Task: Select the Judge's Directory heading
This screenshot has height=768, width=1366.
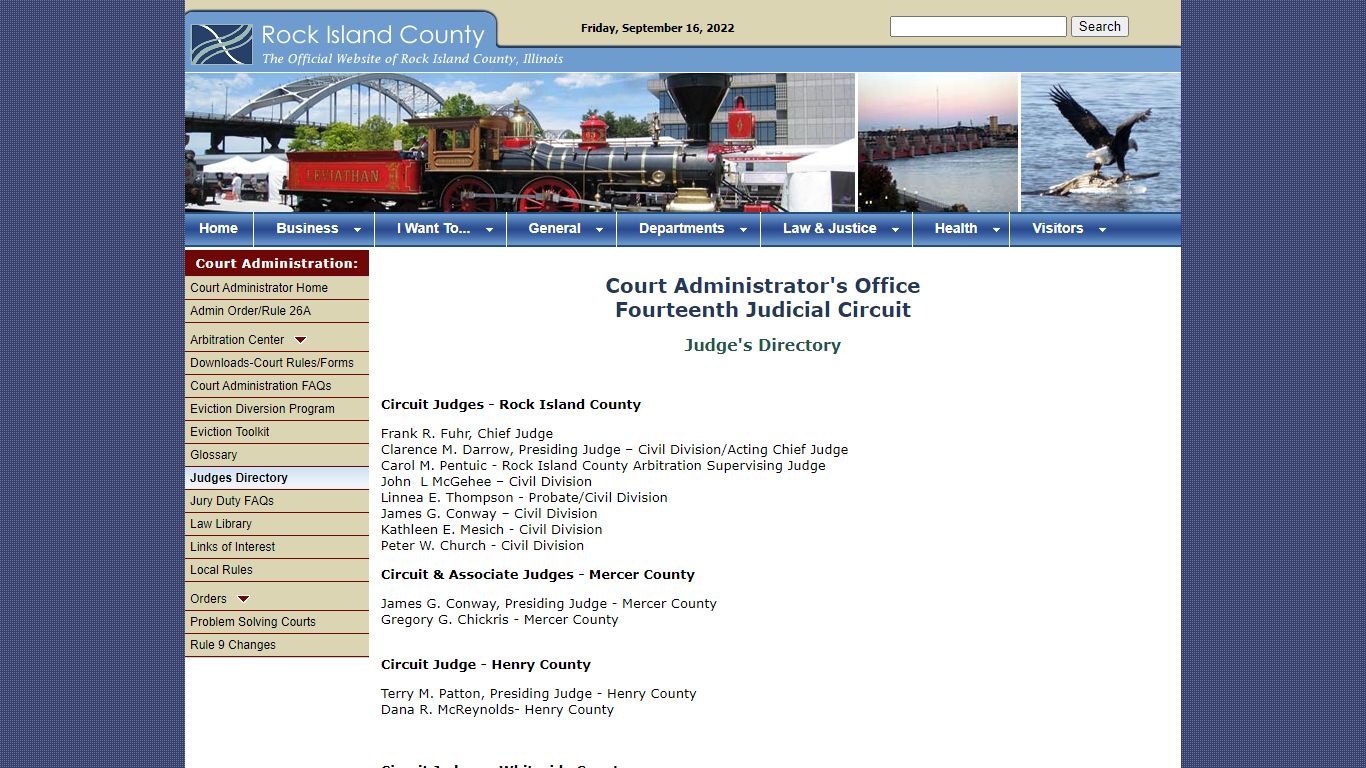Action: 763,345
